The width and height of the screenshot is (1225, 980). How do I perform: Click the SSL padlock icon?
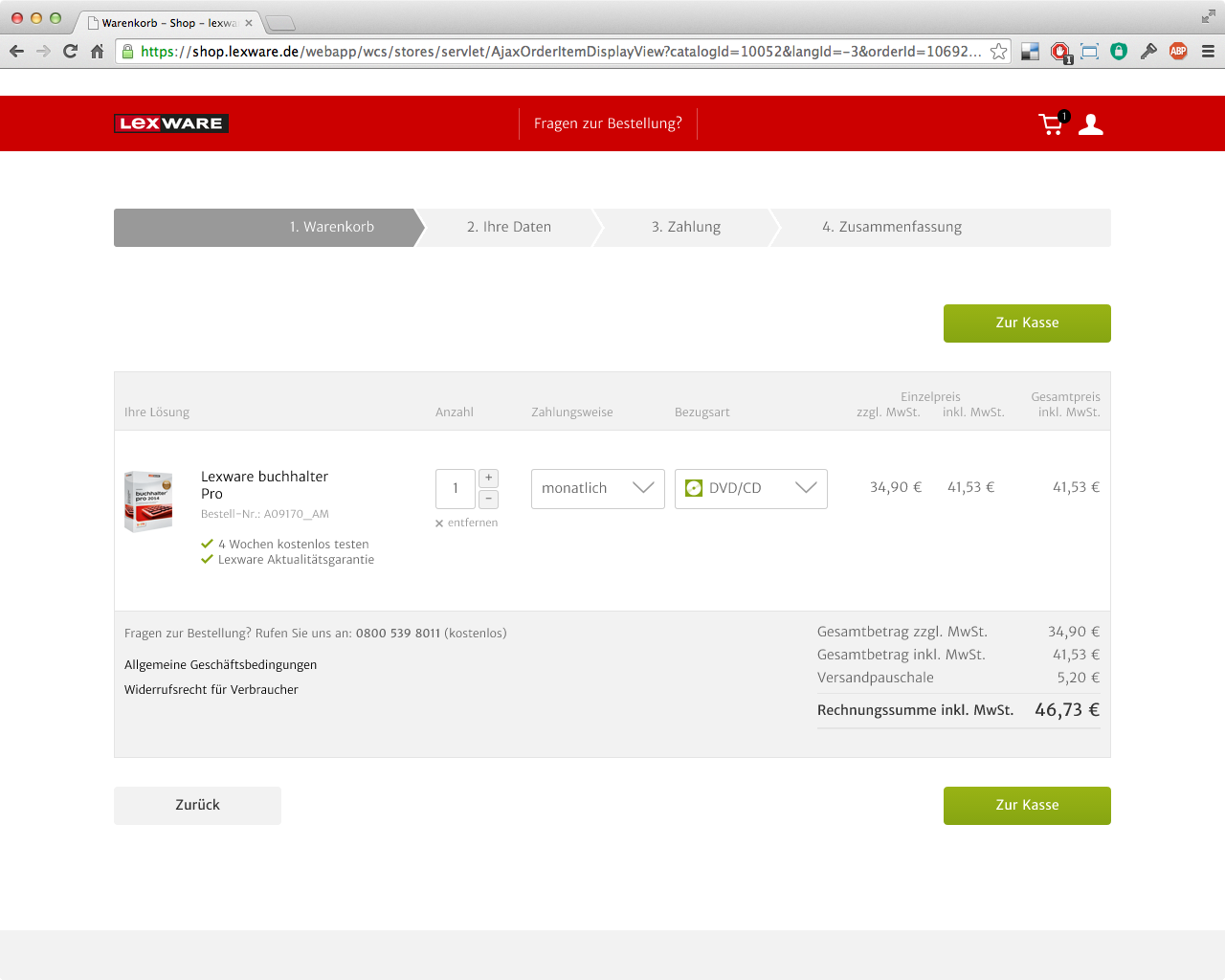[x=128, y=52]
